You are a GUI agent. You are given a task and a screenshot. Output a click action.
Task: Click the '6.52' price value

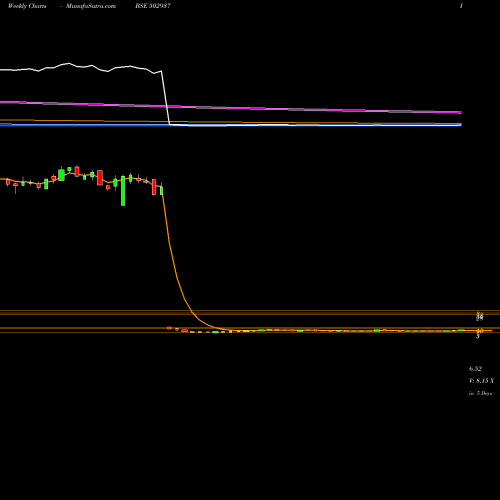[475, 369]
